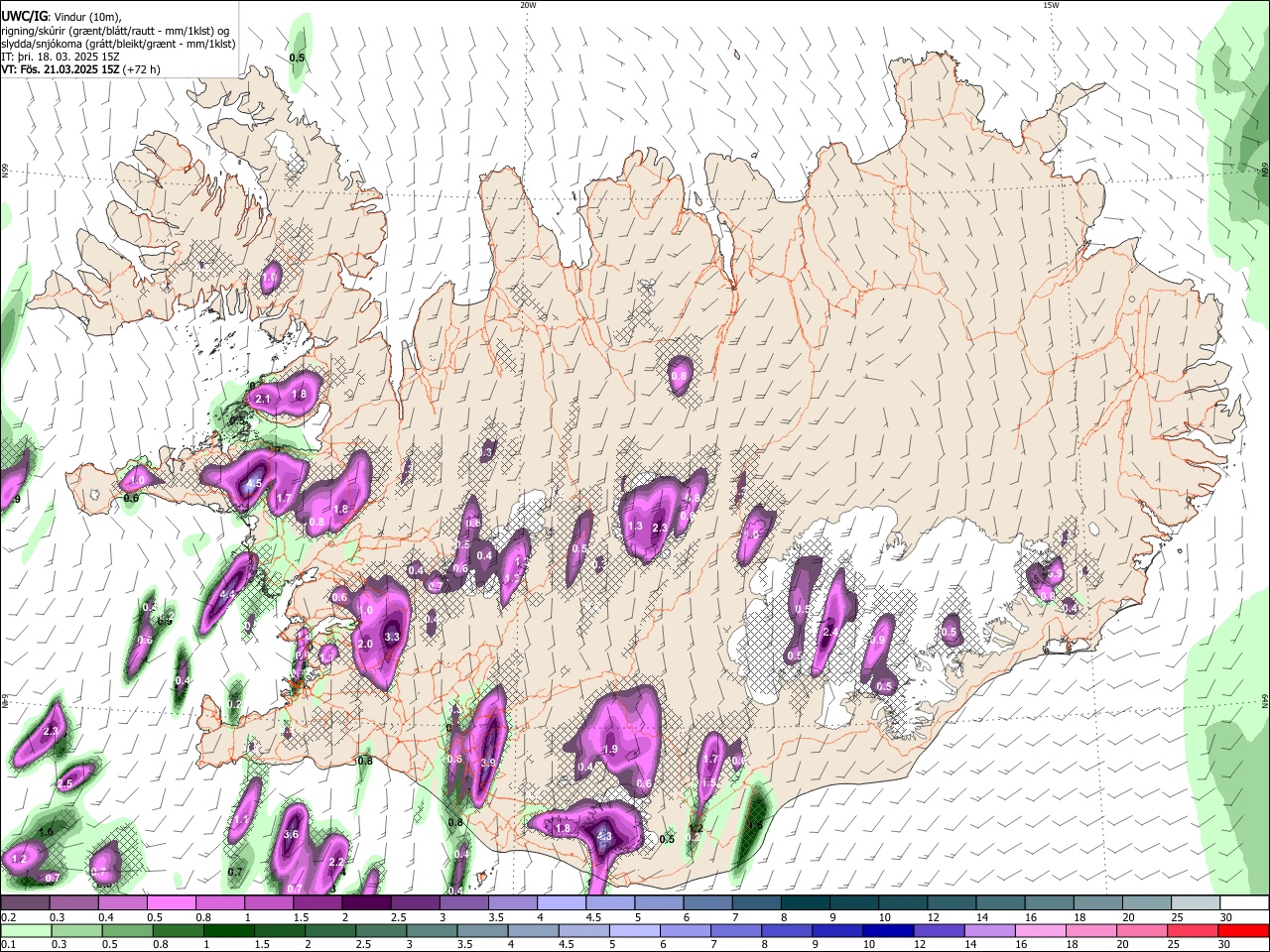
Task: Select the dark mauve 0.2 swatch in the upper legend
Action: tap(25, 903)
